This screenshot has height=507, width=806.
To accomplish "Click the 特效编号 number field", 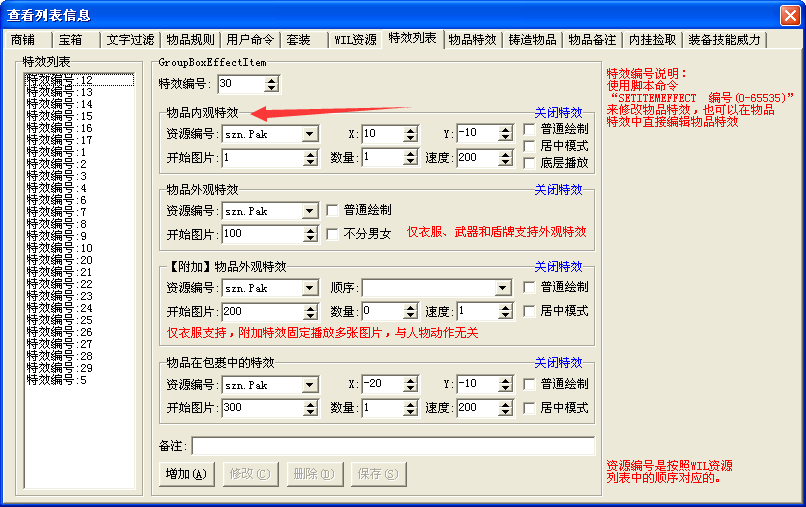I will [x=241, y=84].
